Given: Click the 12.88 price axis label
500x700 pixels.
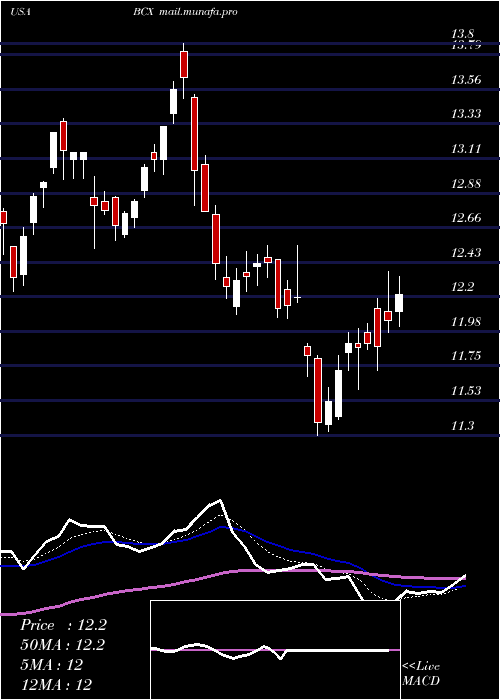Looking at the screenshot, I should click(466, 183).
